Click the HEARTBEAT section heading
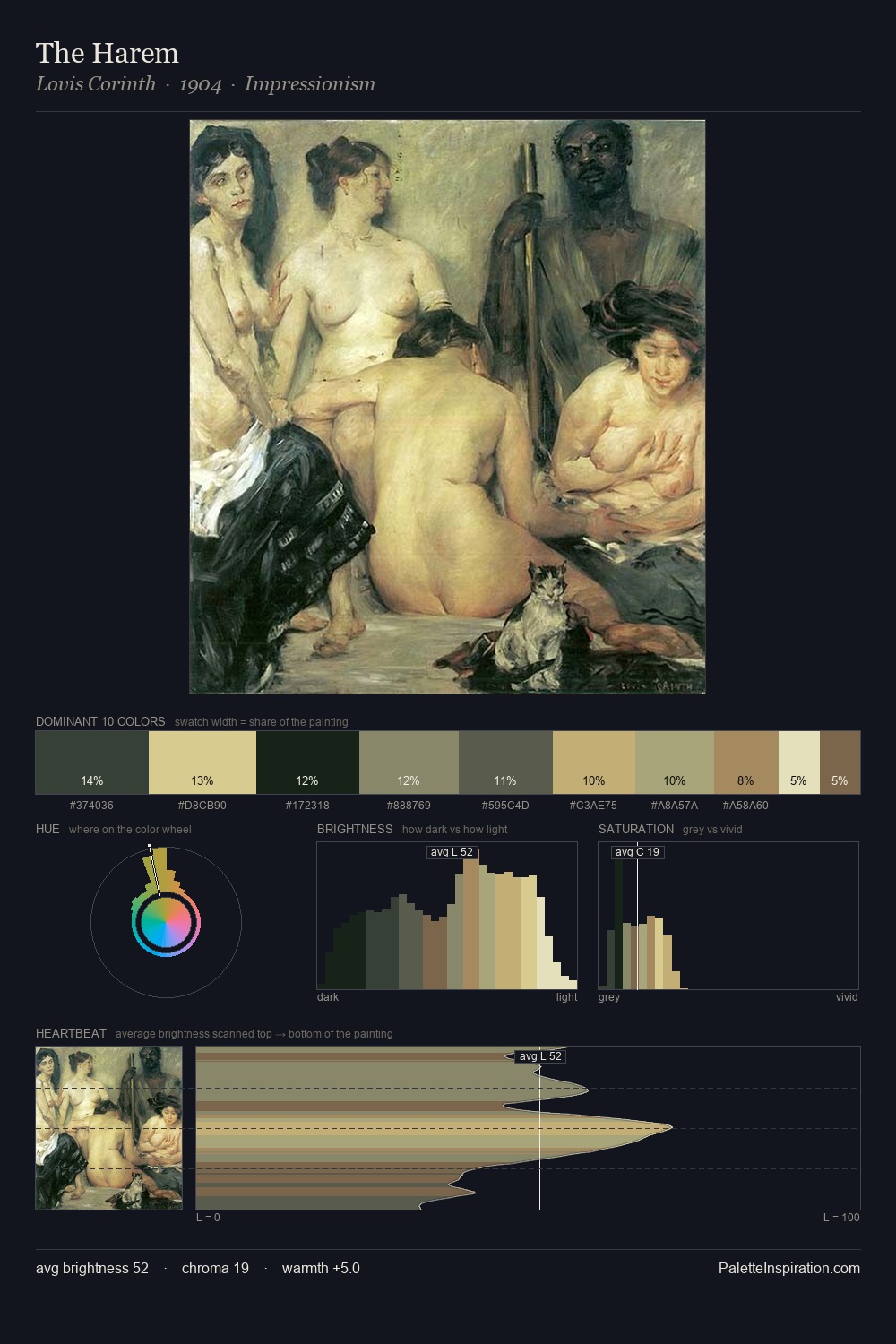The width and height of the screenshot is (896, 1344). pos(71,1033)
